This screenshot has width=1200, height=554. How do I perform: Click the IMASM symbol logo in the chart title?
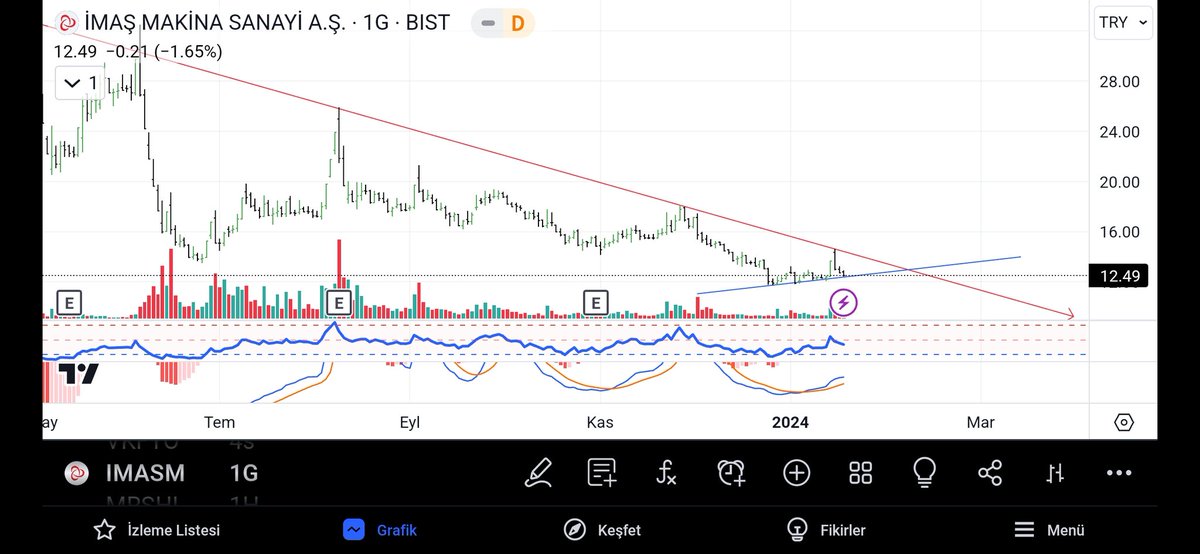pyautogui.click(x=67, y=22)
